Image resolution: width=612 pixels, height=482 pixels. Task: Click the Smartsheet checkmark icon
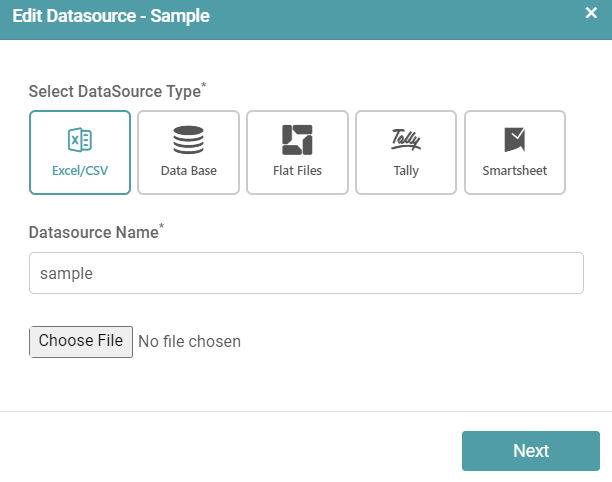point(515,140)
